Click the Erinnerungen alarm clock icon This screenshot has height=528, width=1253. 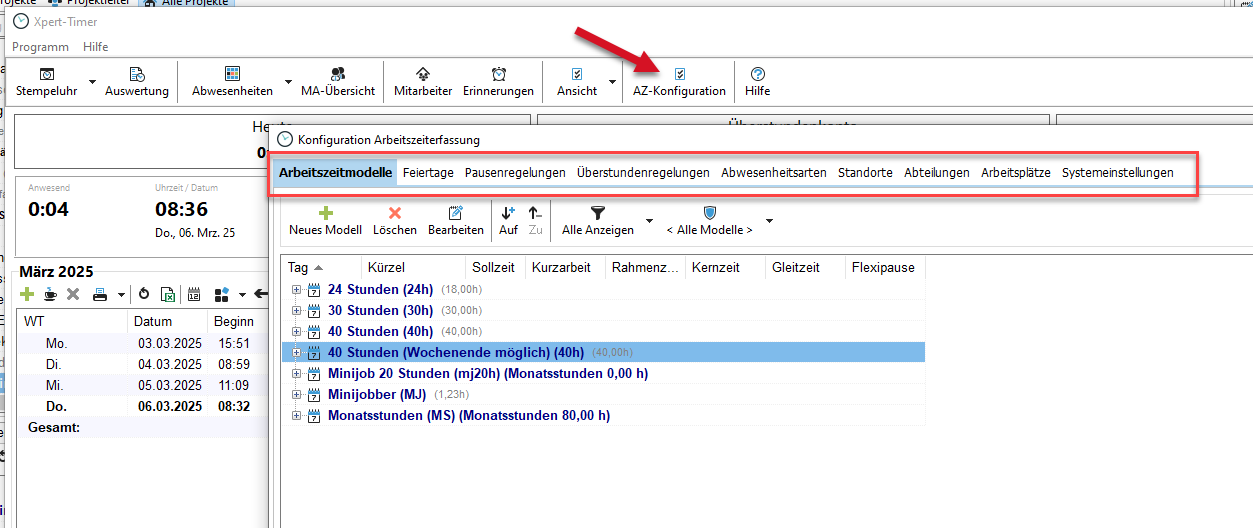[x=498, y=74]
